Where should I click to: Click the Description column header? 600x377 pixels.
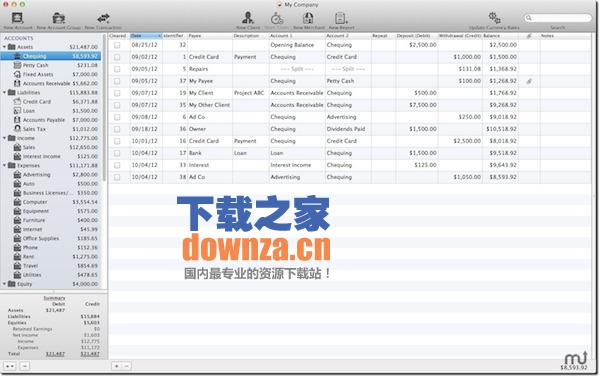pos(251,36)
